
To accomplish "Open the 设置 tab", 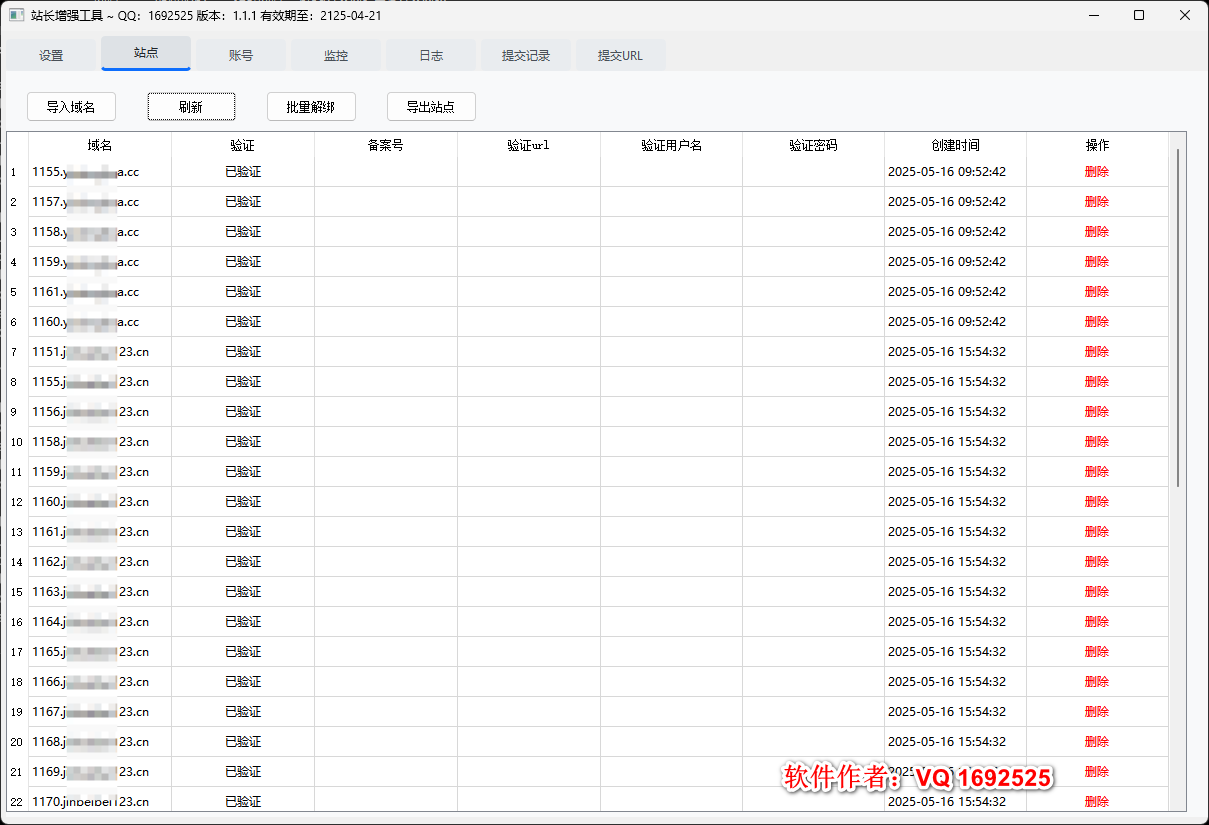I will tap(51, 56).
